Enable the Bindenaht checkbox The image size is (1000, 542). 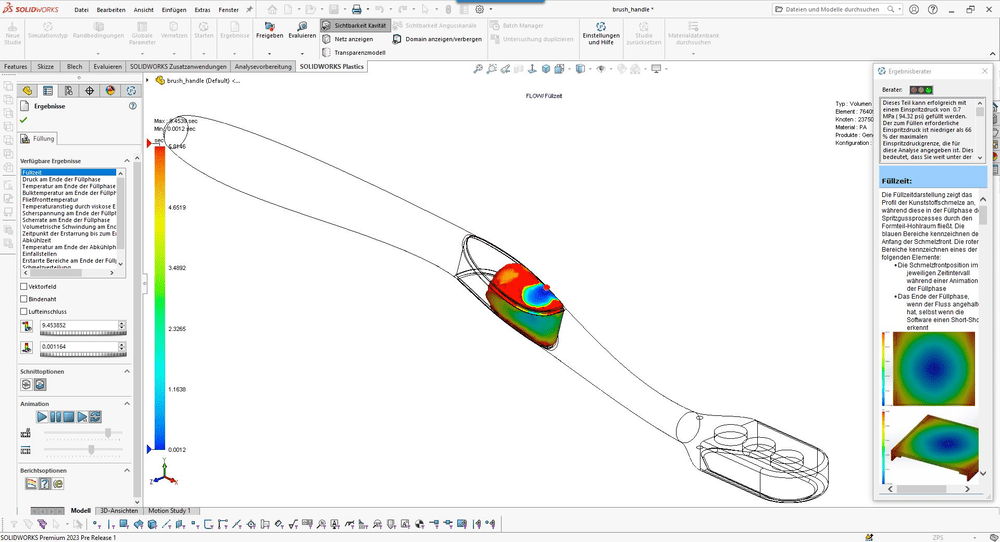pyautogui.click(x=24, y=299)
